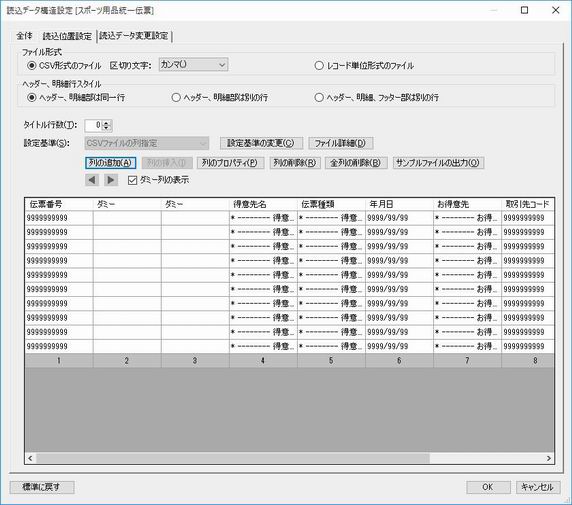This screenshot has width=572, height=505.
Task: Click the 設定基準の変更(C) button
Action: (x=261, y=143)
